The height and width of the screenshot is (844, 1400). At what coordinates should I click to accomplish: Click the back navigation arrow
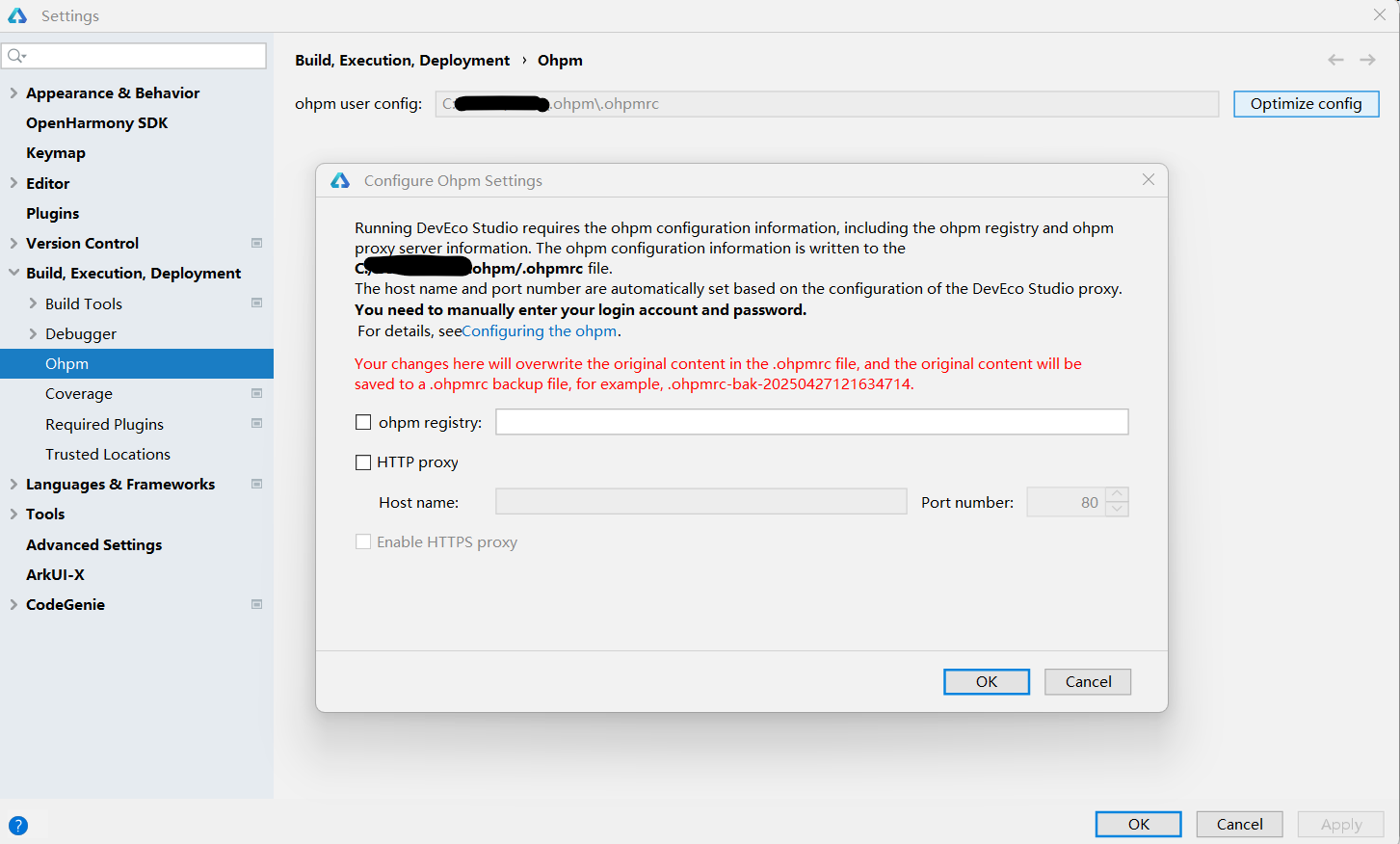[x=1335, y=60]
